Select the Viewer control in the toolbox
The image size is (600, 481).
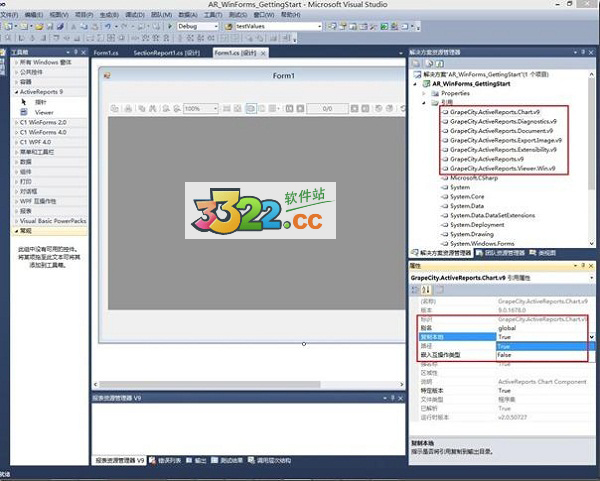pos(44,113)
